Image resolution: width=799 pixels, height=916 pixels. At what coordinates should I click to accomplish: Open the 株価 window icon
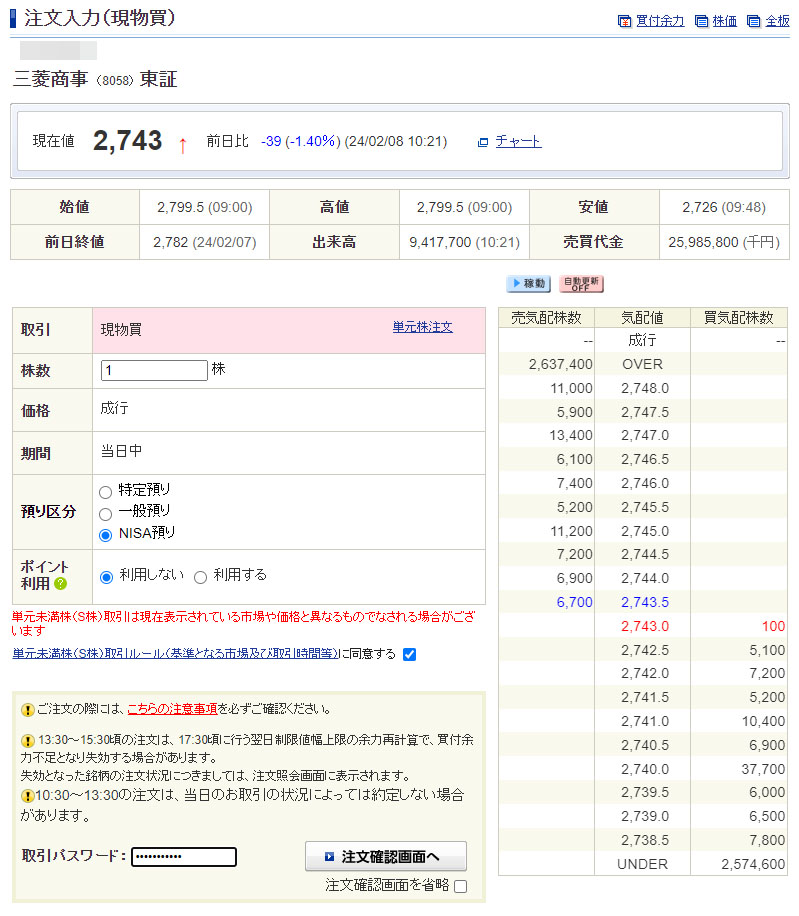[x=701, y=21]
